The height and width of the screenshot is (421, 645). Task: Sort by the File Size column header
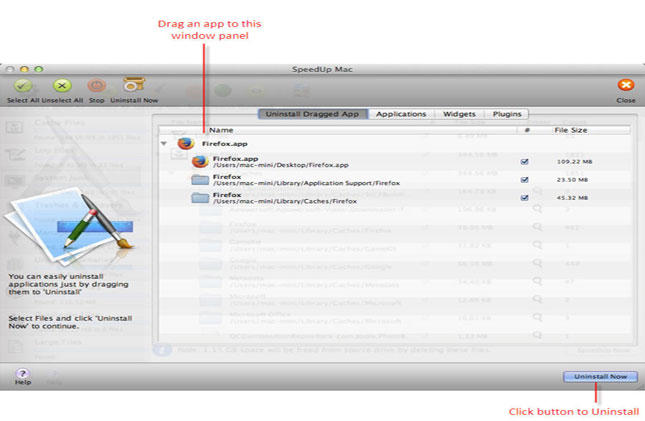571,130
